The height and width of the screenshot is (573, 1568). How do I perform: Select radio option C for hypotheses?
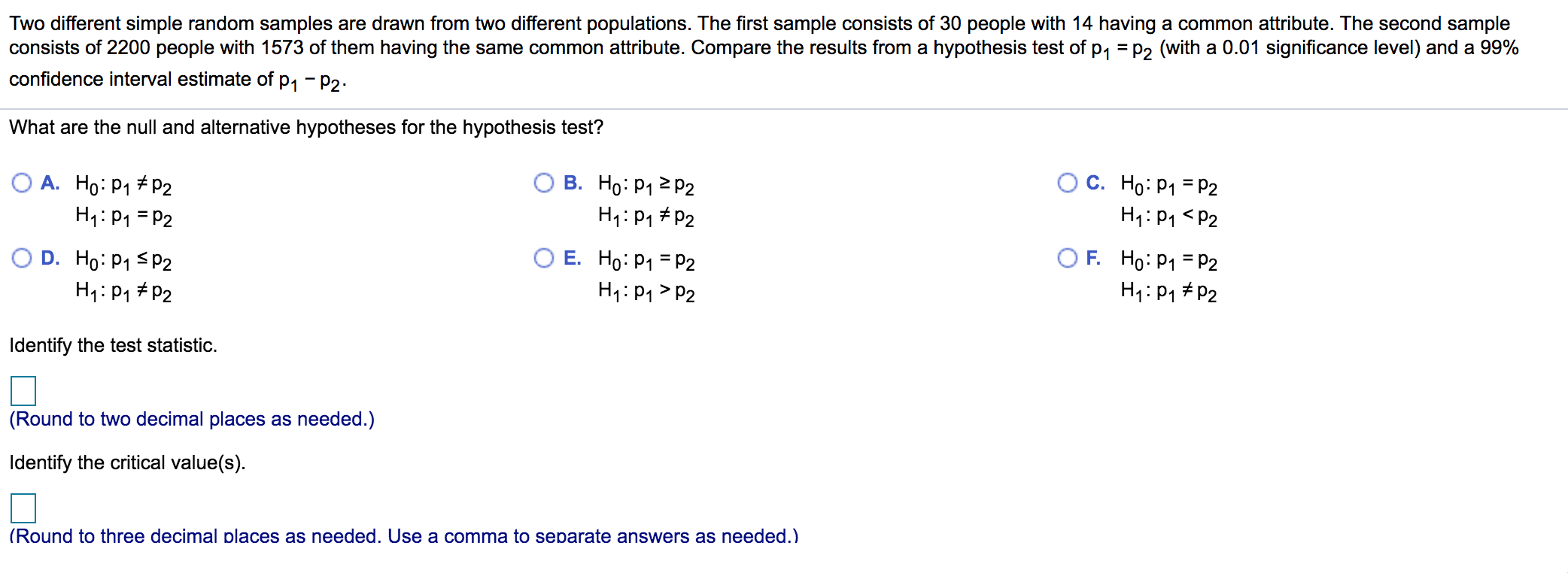(1068, 183)
